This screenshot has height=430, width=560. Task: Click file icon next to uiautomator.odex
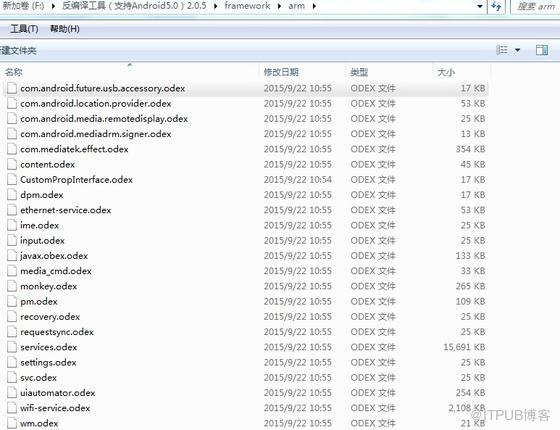(x=12, y=393)
